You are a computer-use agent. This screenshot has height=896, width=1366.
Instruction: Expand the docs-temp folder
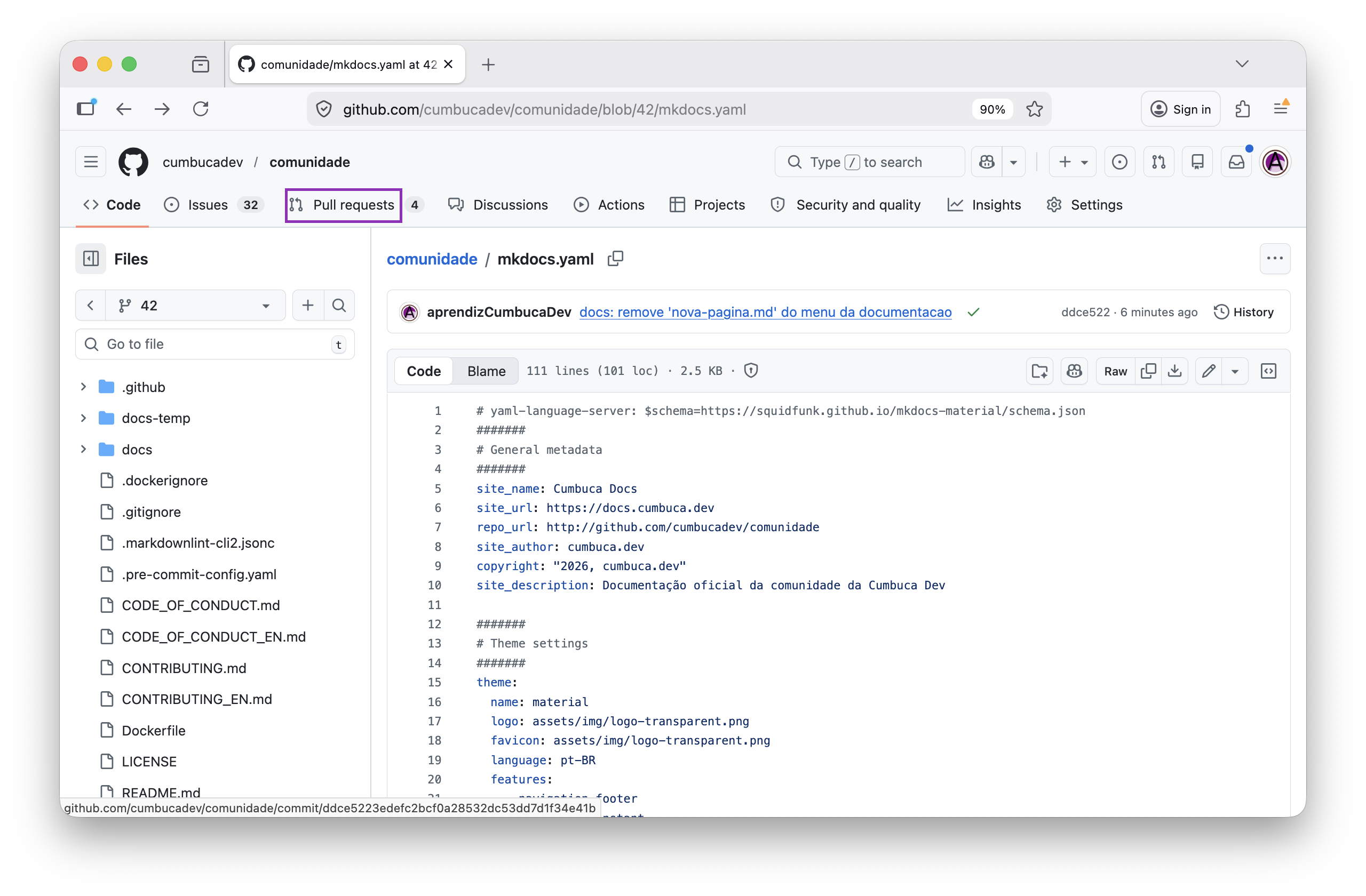83,418
